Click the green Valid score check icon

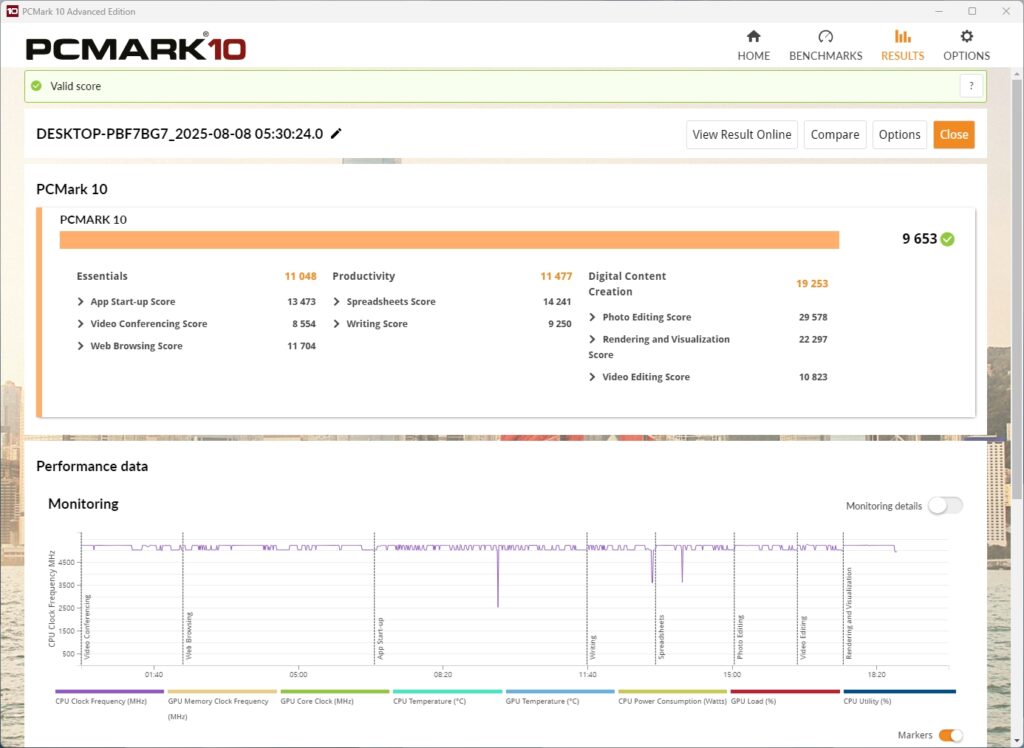(37, 86)
